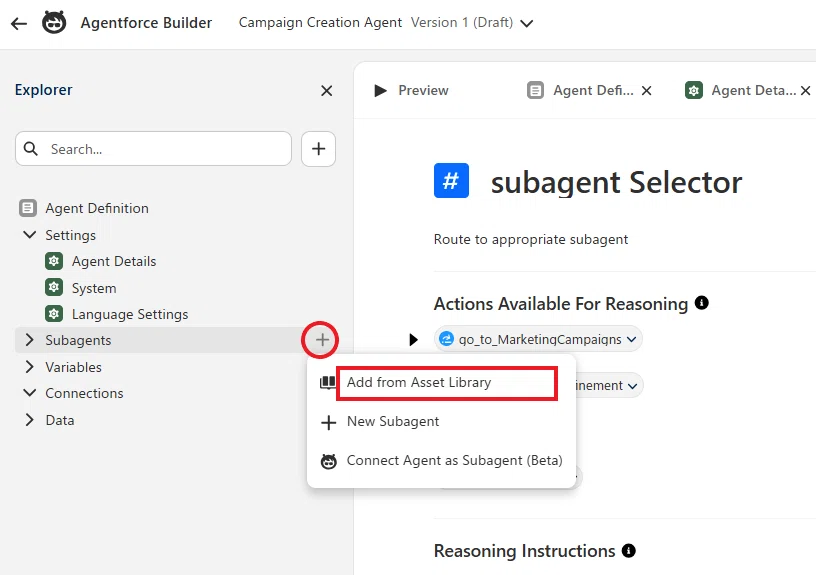Close the Agent Deta... tab

point(806,91)
